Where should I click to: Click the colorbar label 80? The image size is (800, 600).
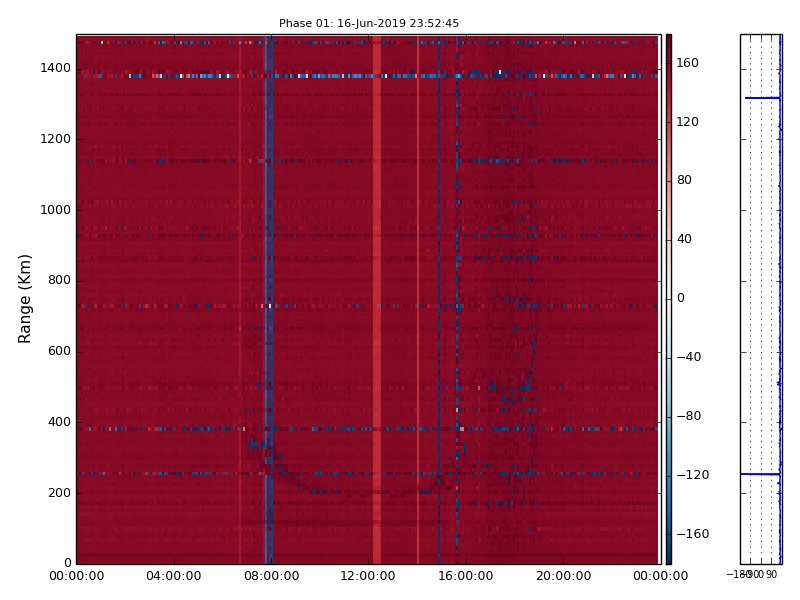pos(684,180)
